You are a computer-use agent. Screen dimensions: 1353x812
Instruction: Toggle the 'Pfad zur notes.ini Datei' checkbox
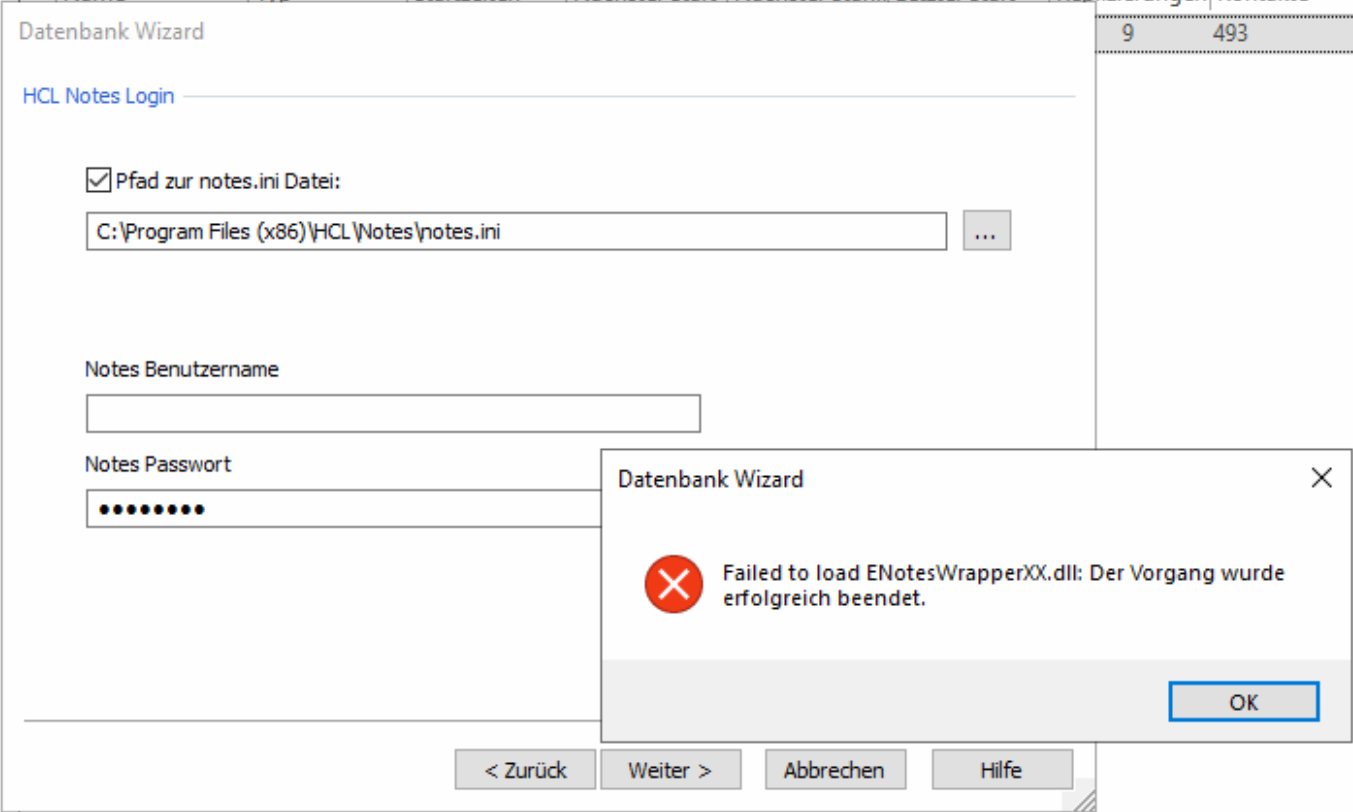[x=98, y=181]
